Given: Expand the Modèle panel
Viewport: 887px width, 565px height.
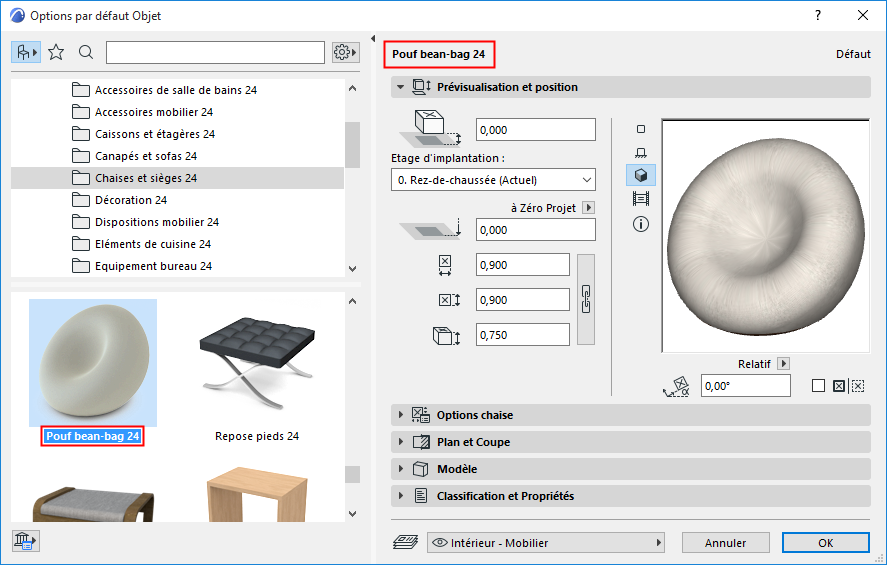Looking at the screenshot, I should click(631, 469).
